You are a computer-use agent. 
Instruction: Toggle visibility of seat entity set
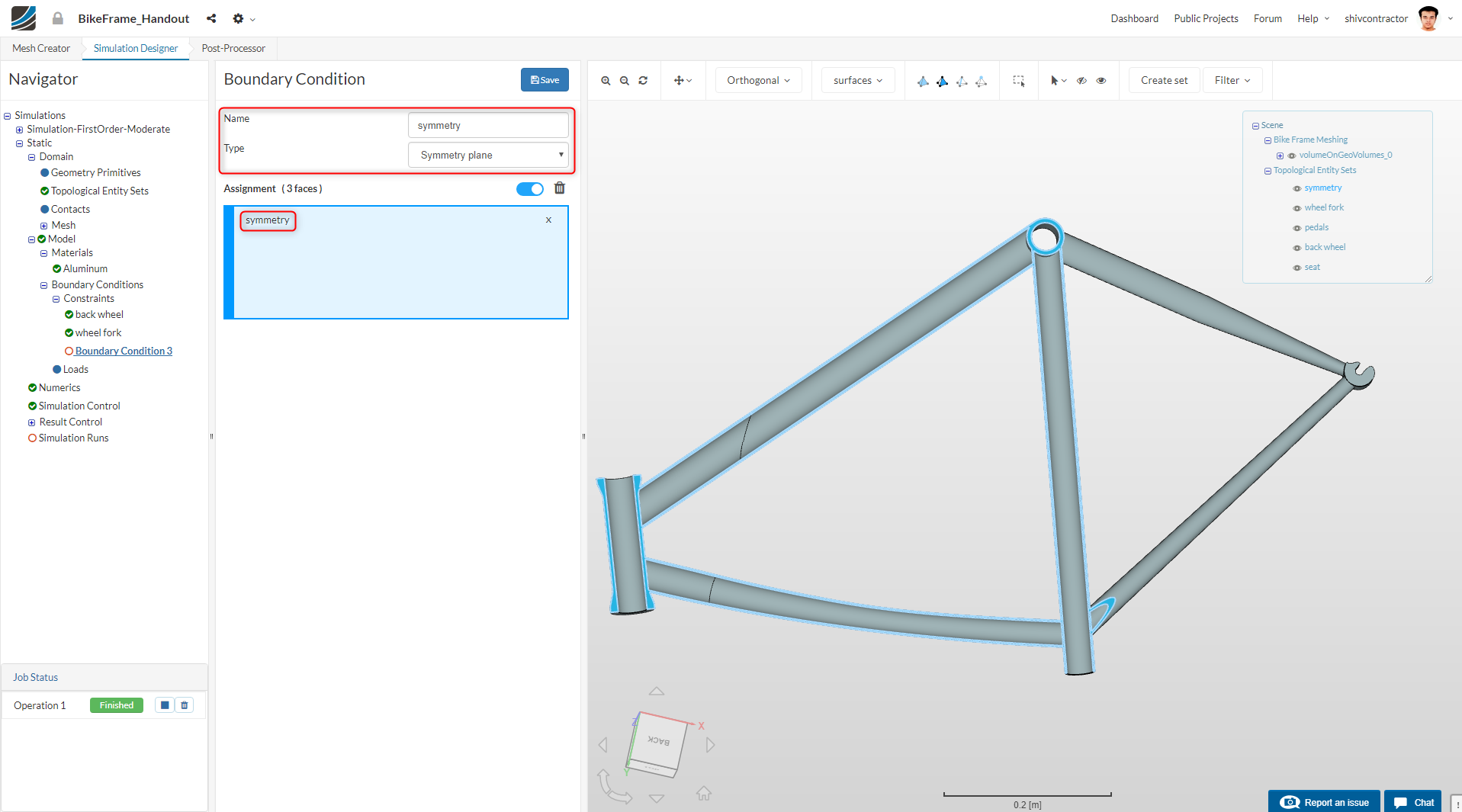[x=1297, y=268]
